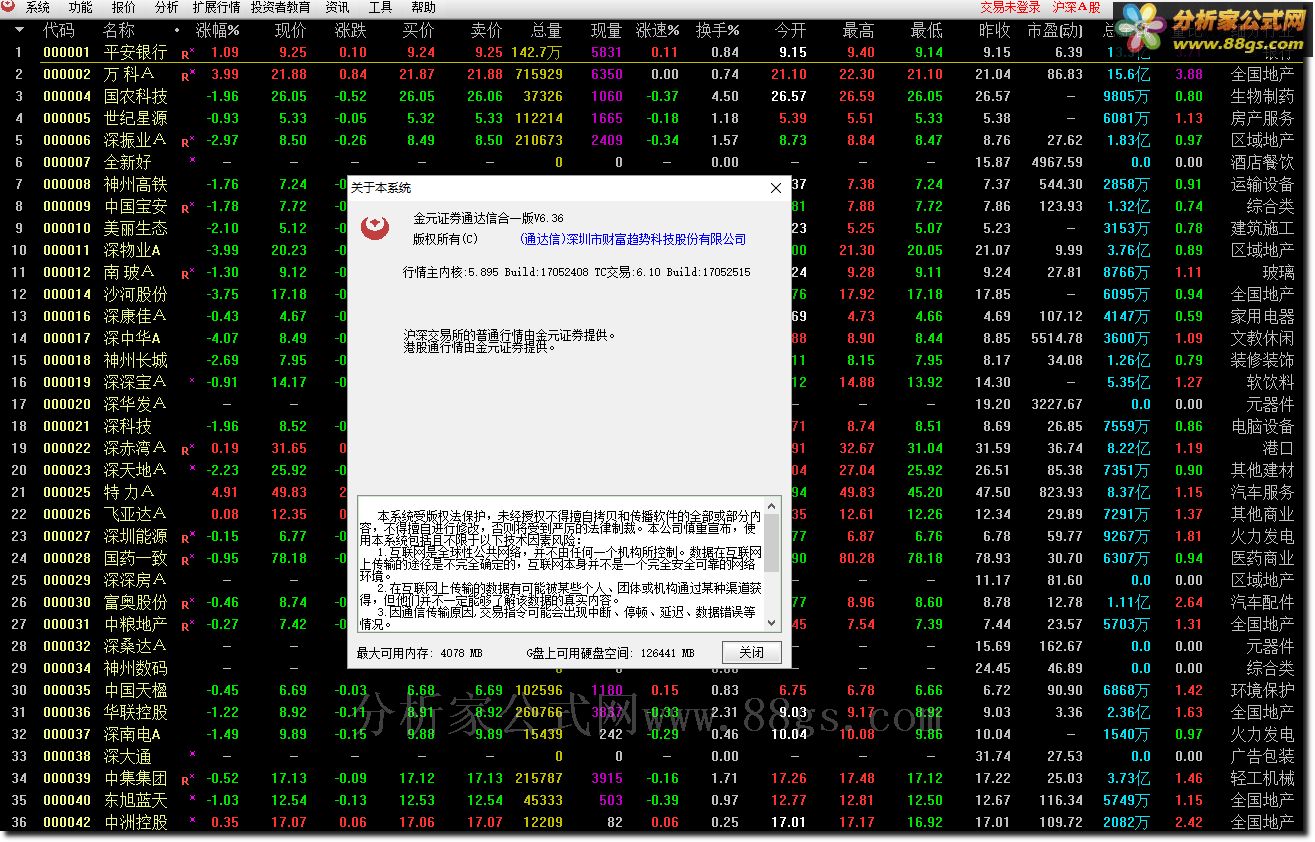Select stock code 000014

tap(66, 294)
